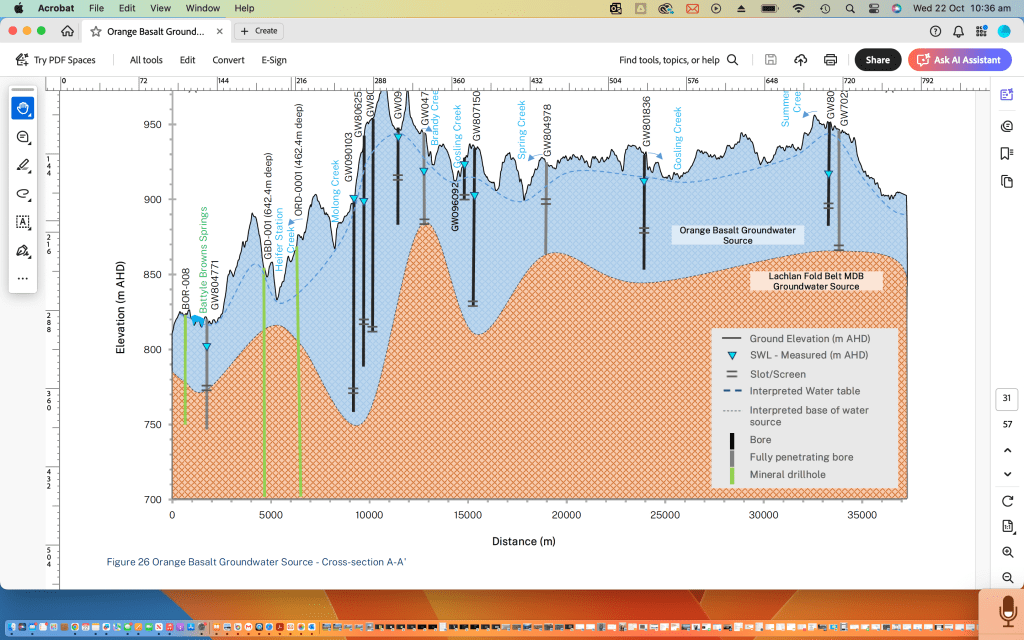This screenshot has height=640, width=1024.
Task: Expand more tools with three dots
Action: tap(23, 278)
